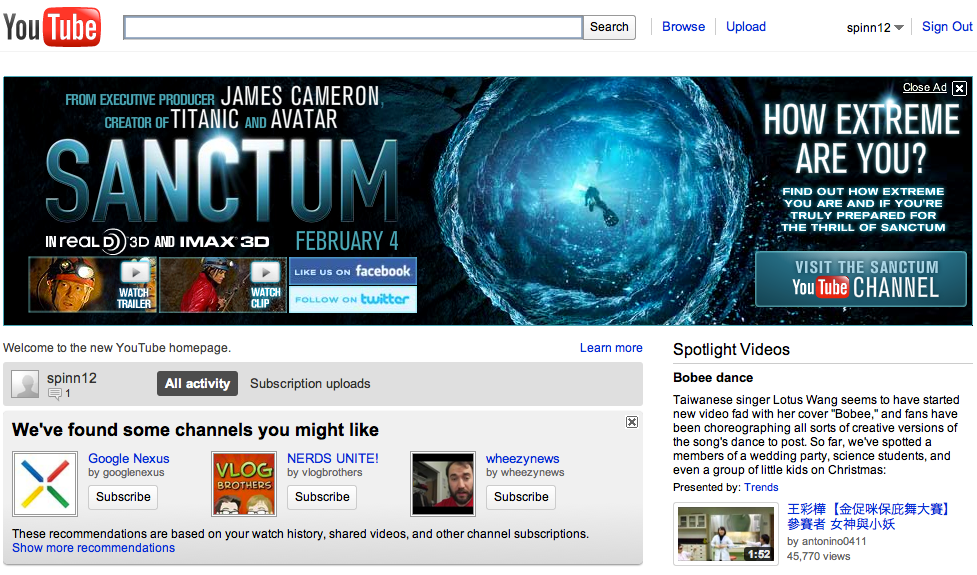Click the spinn12 profile avatar

click(x=26, y=384)
